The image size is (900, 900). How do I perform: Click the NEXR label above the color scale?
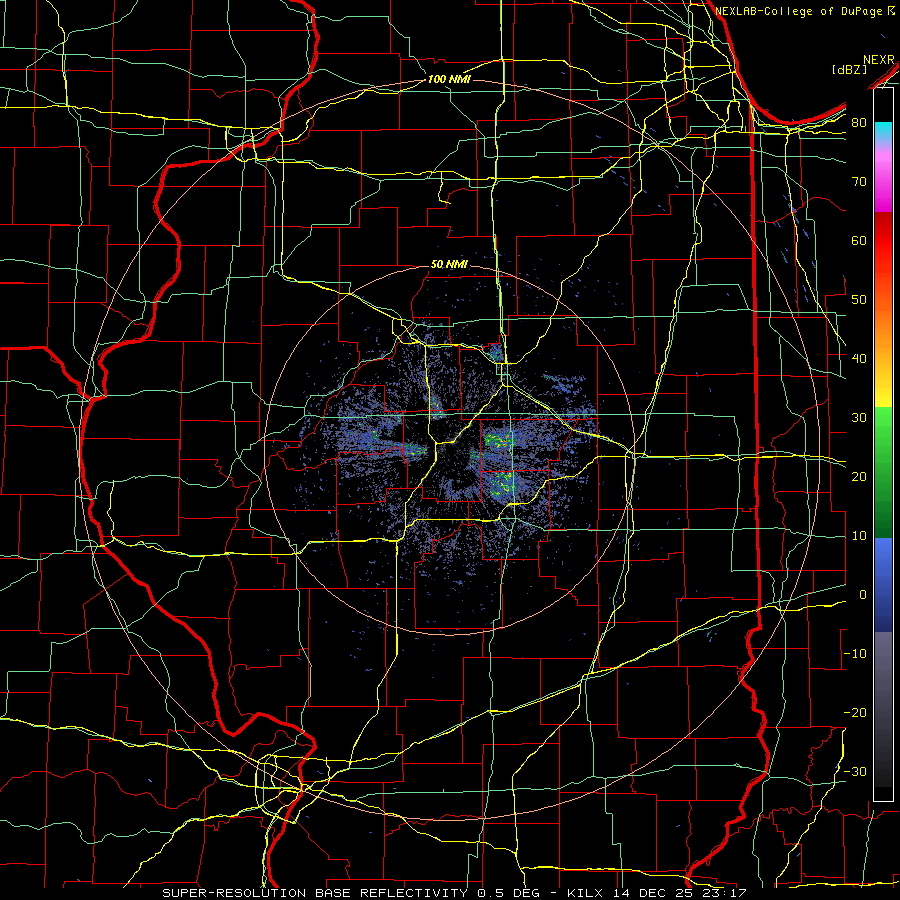878,60
